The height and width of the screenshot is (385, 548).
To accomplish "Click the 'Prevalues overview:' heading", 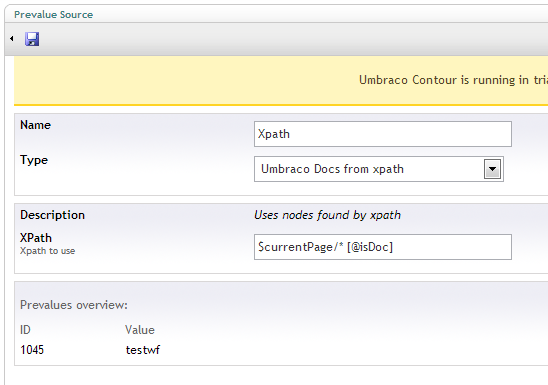I will [x=74, y=305].
